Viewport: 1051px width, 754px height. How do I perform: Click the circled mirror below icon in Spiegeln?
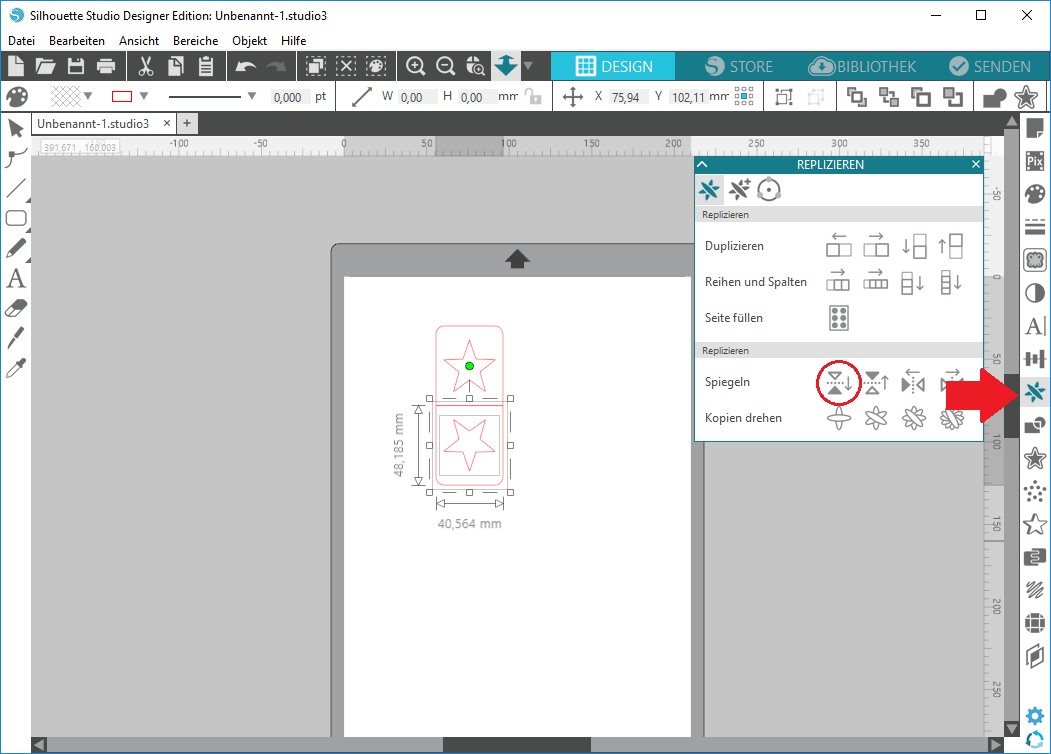[x=838, y=382]
